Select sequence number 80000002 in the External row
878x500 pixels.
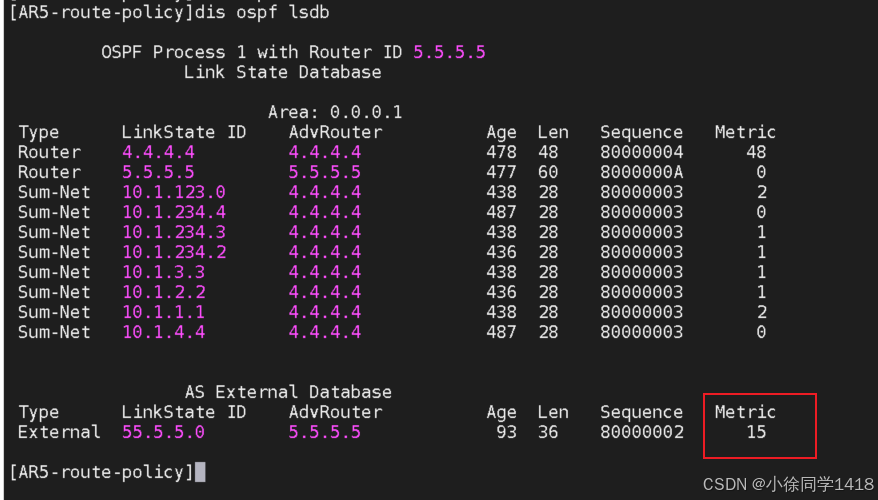click(642, 432)
